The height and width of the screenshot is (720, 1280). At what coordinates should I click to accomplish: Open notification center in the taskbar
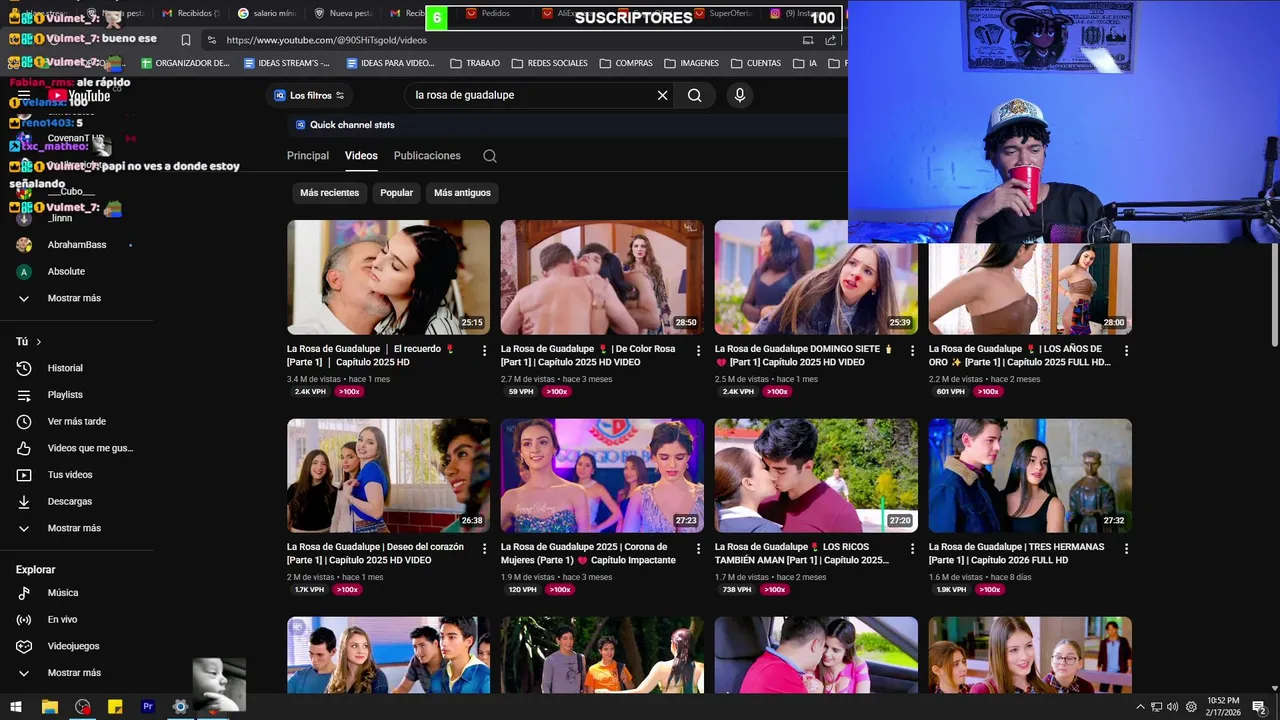(x=1259, y=707)
